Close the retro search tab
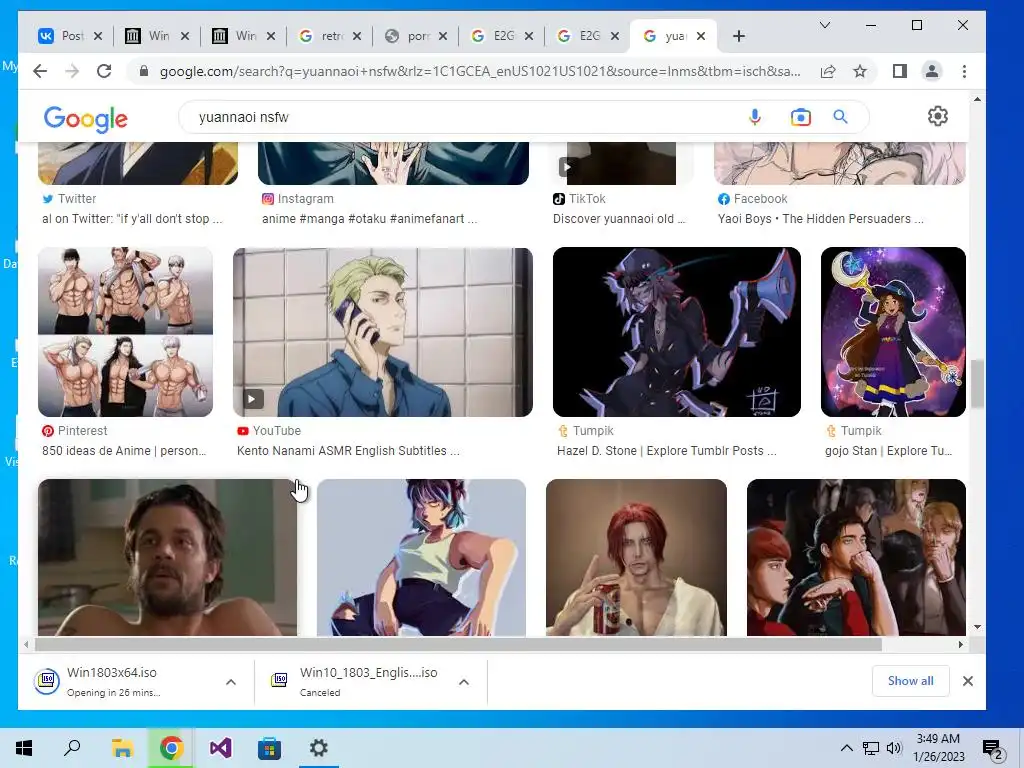The image size is (1024, 768). [357, 37]
